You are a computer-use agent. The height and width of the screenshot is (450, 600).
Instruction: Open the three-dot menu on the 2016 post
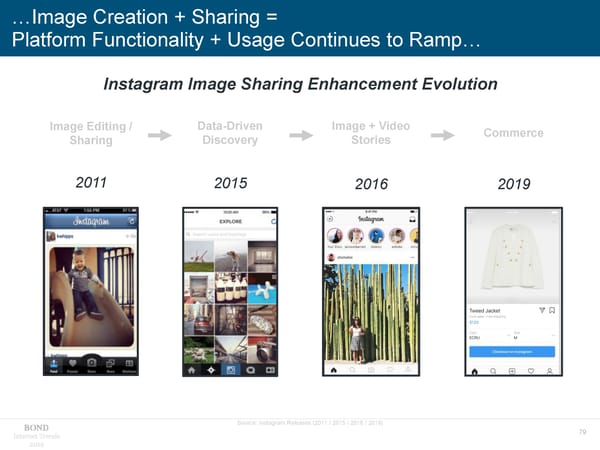pos(411,255)
